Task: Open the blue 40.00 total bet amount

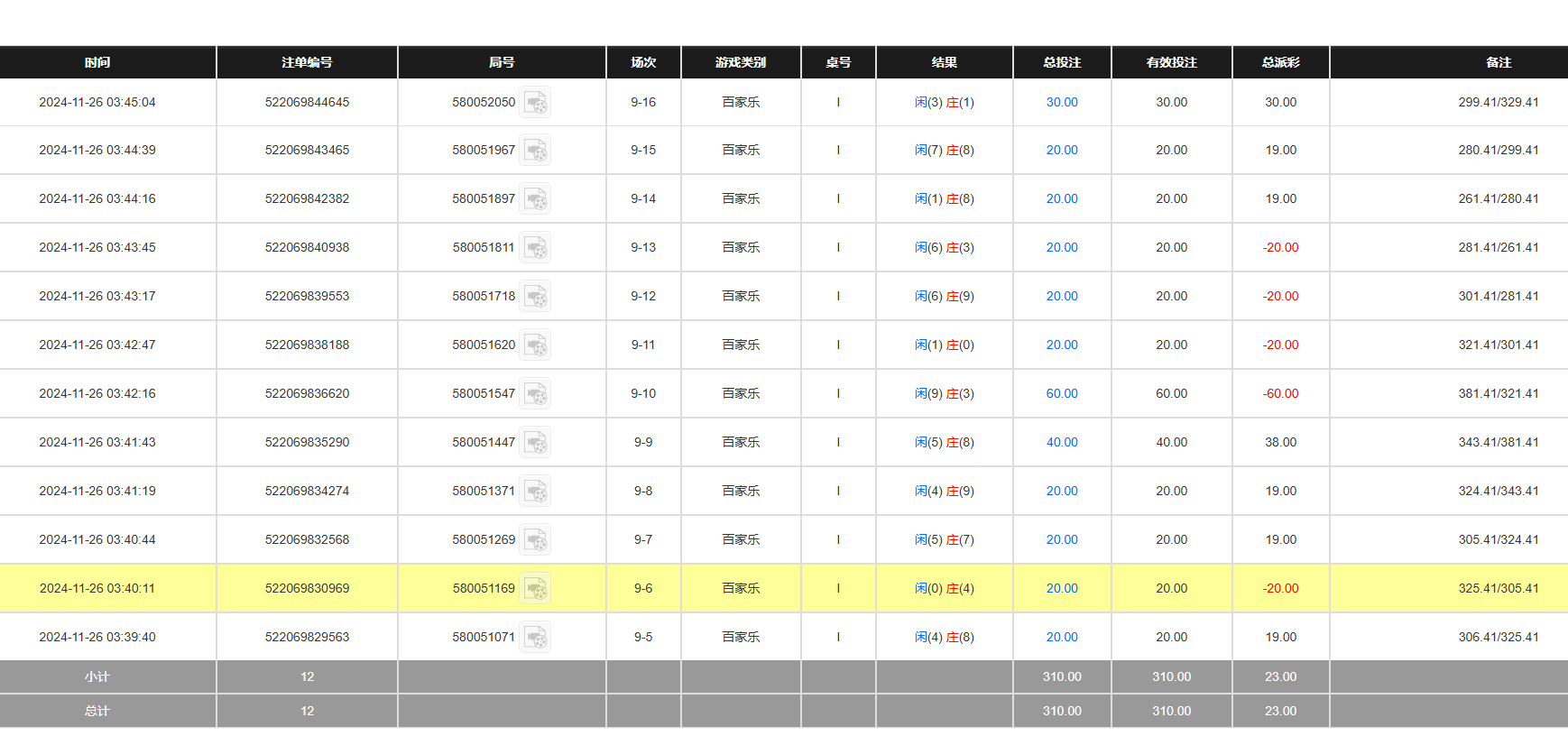Action: click(1062, 443)
